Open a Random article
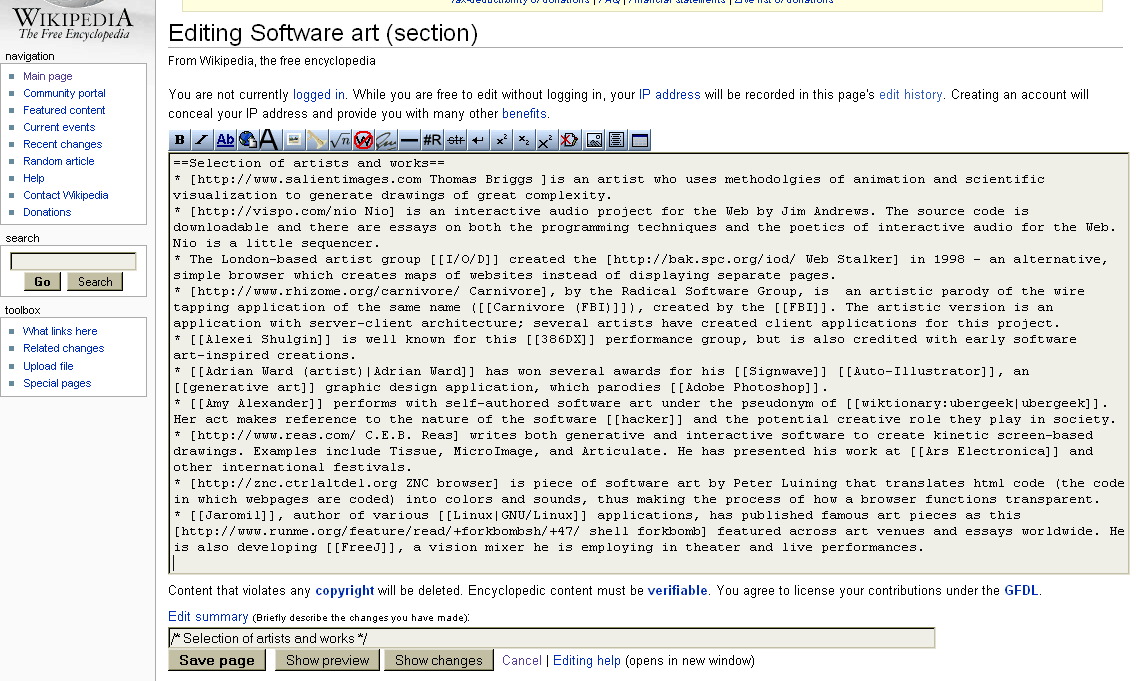1136x681 pixels. coord(59,161)
